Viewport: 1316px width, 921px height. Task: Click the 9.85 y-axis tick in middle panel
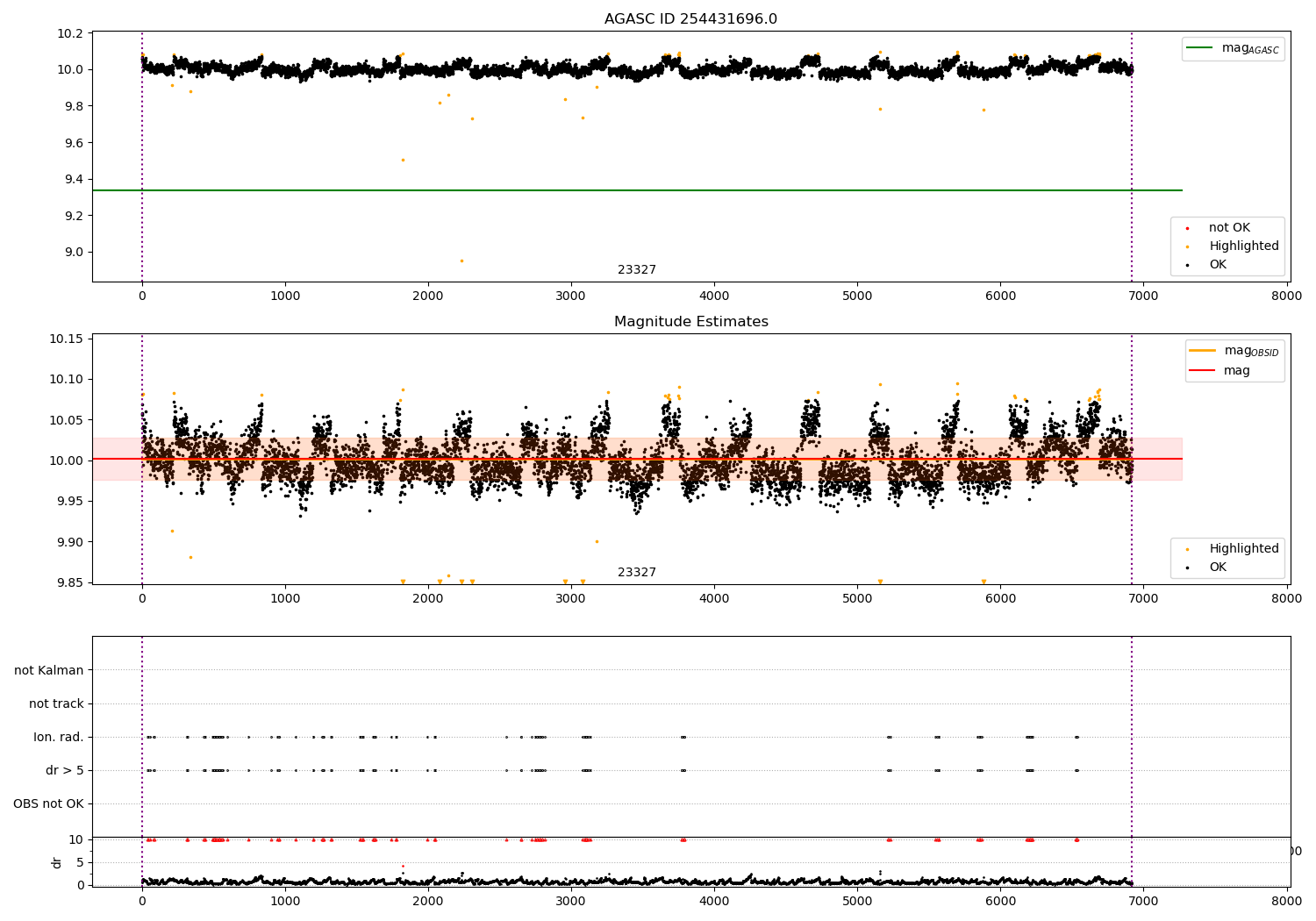pyautogui.click(x=71, y=583)
